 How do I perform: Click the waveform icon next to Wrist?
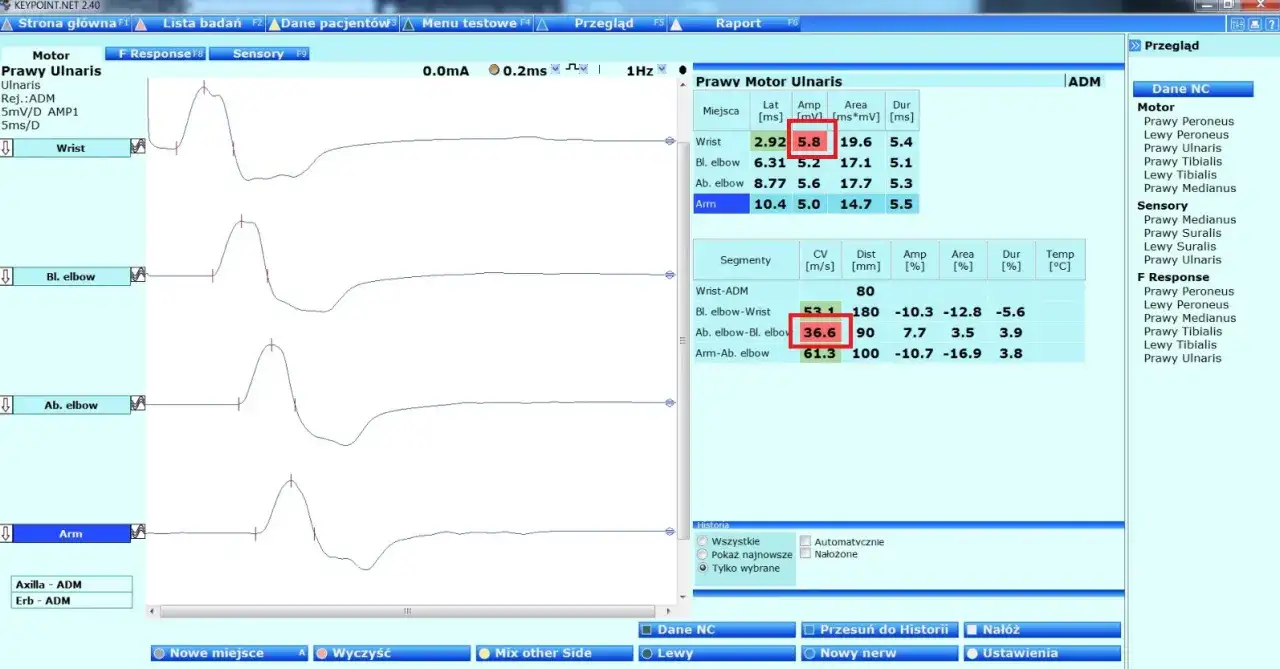[138, 147]
